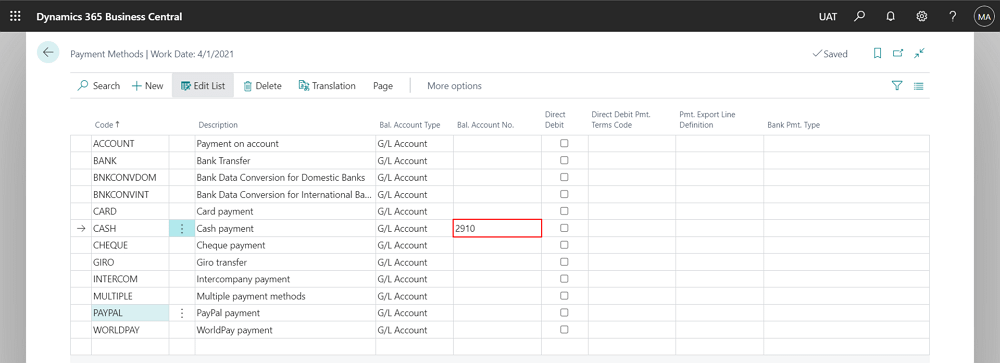The width and height of the screenshot is (1000, 363).
Task: Click the Bal. Account No. cell for BANK
Action: (x=497, y=161)
